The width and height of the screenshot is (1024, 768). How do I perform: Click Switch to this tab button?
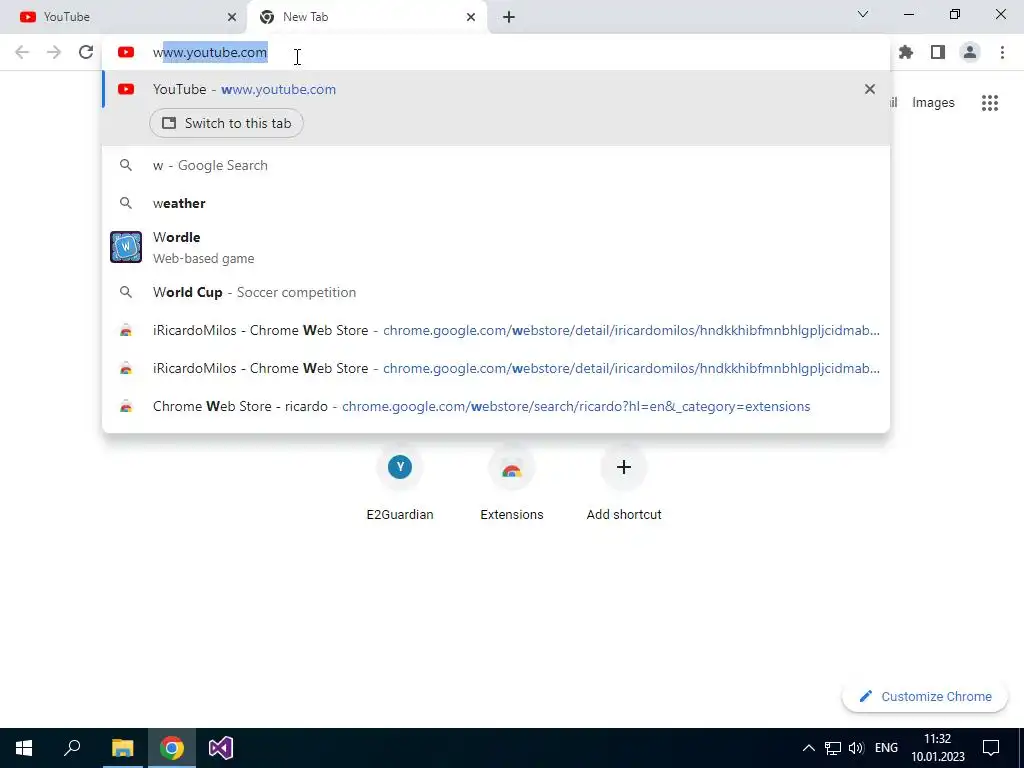[x=227, y=123]
